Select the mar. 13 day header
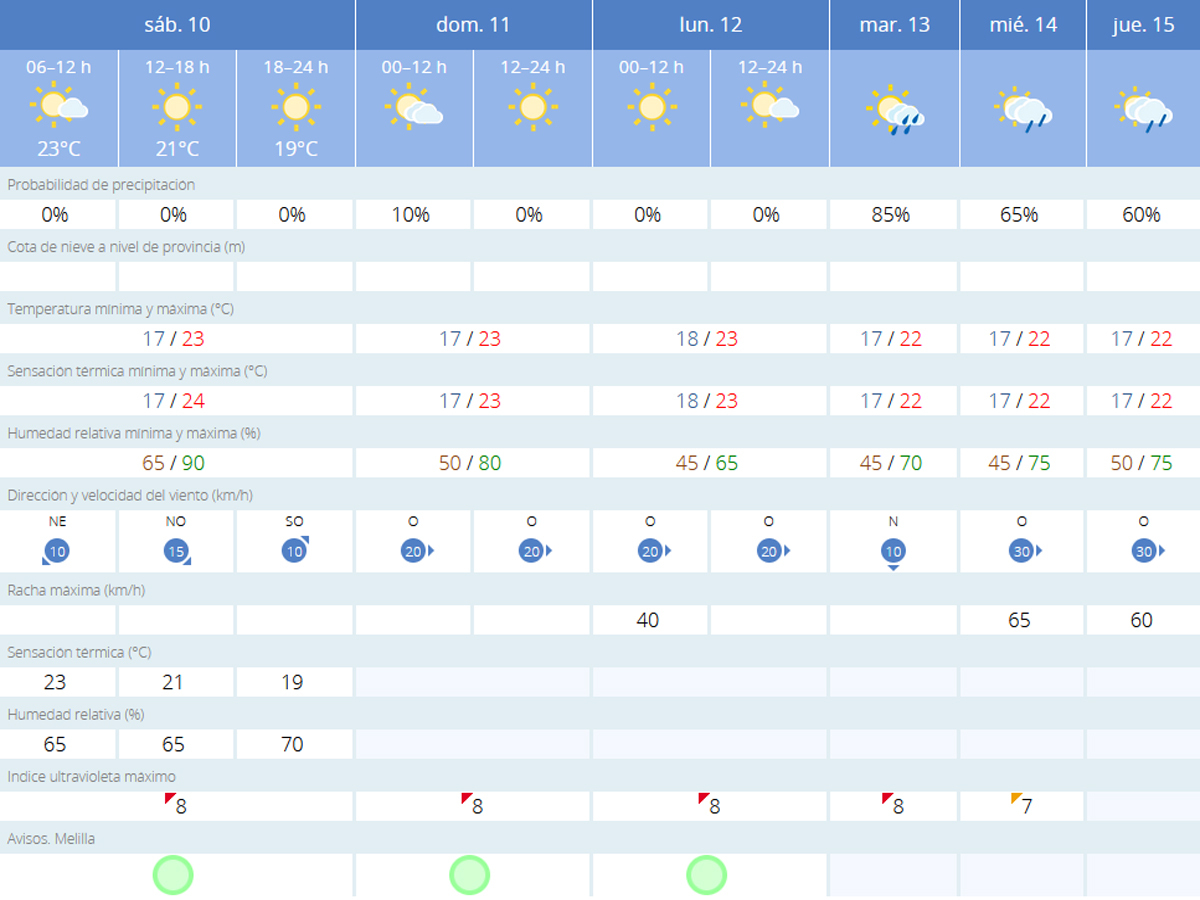This screenshot has width=1200, height=900. 894,24
